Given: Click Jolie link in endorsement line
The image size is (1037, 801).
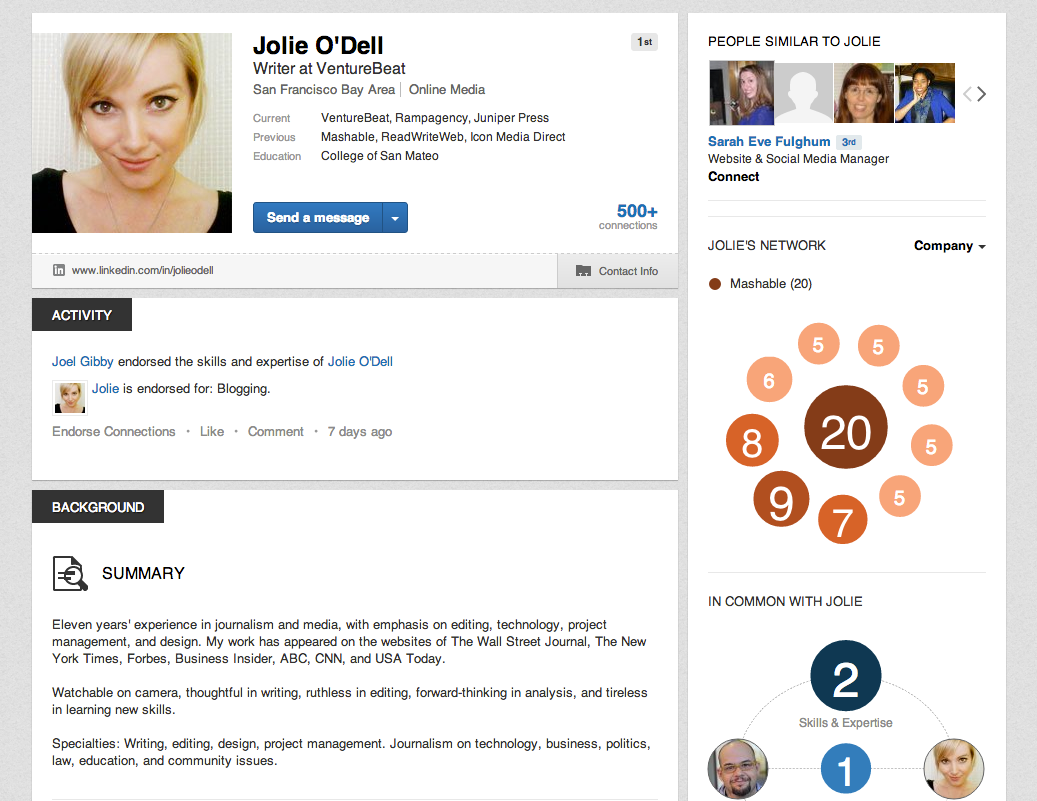Looking at the screenshot, I should click(105, 388).
